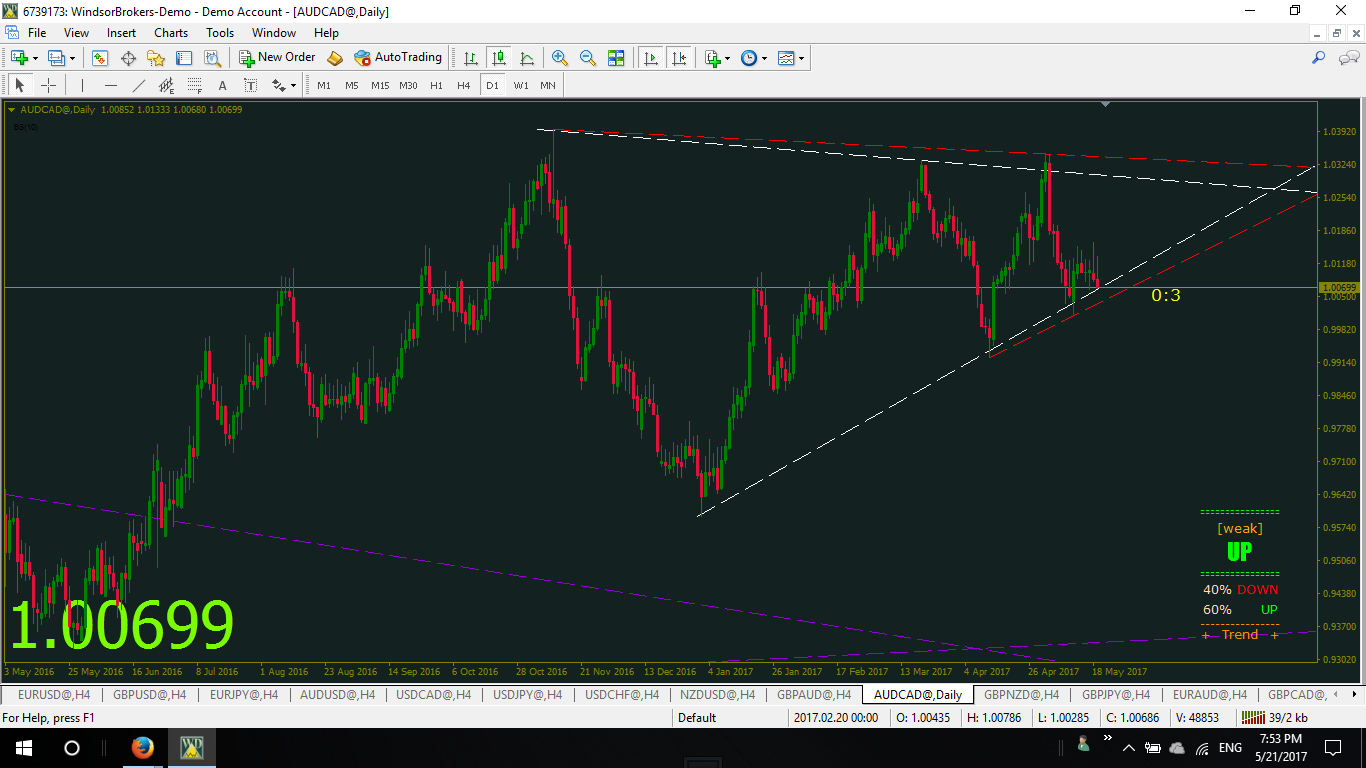This screenshot has height=768, width=1366.
Task: Zoom out of the chart
Action: (x=588, y=58)
